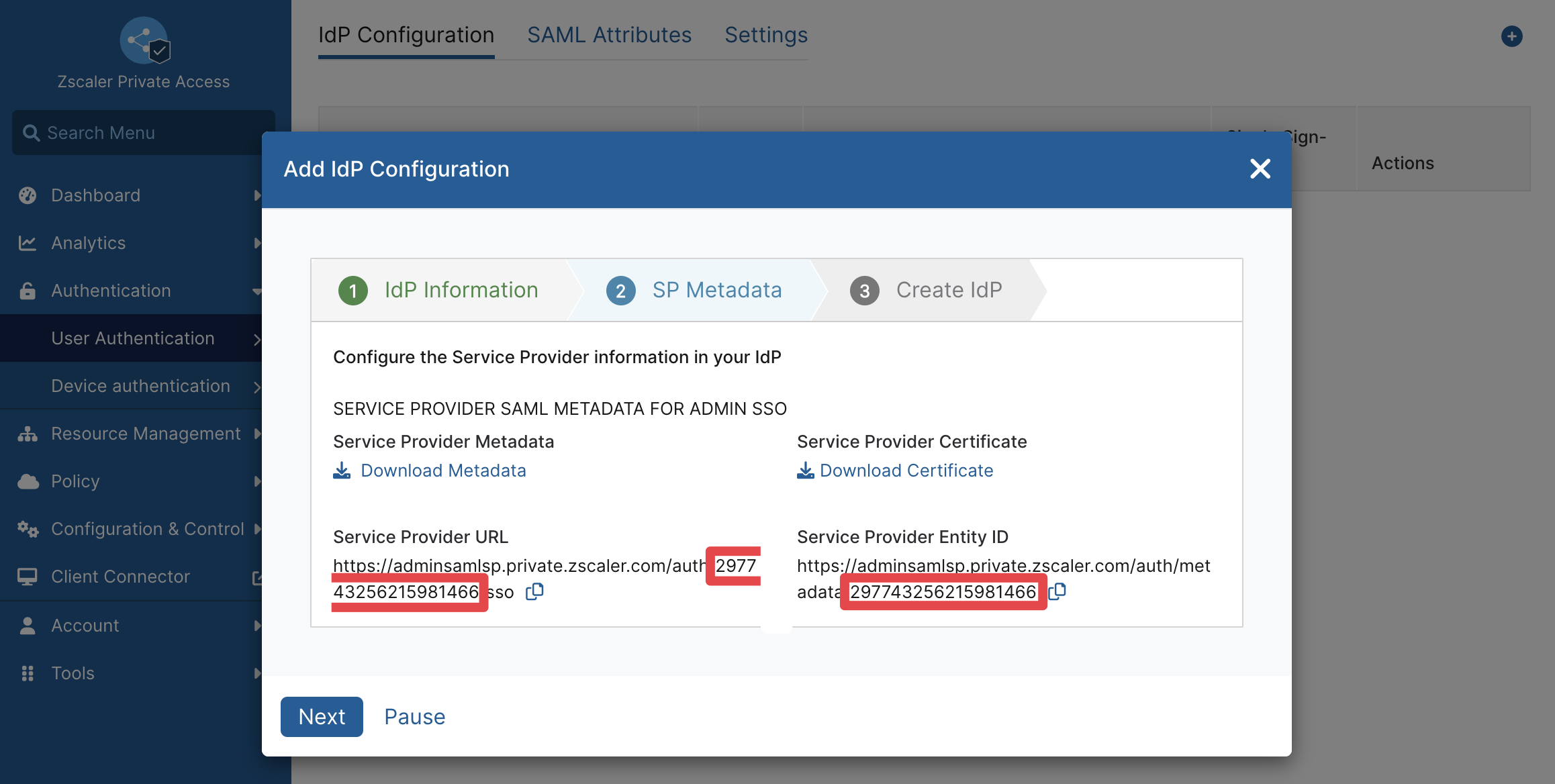Image resolution: width=1555 pixels, height=784 pixels.
Task: Click the Tools grid icon
Action: click(28, 673)
